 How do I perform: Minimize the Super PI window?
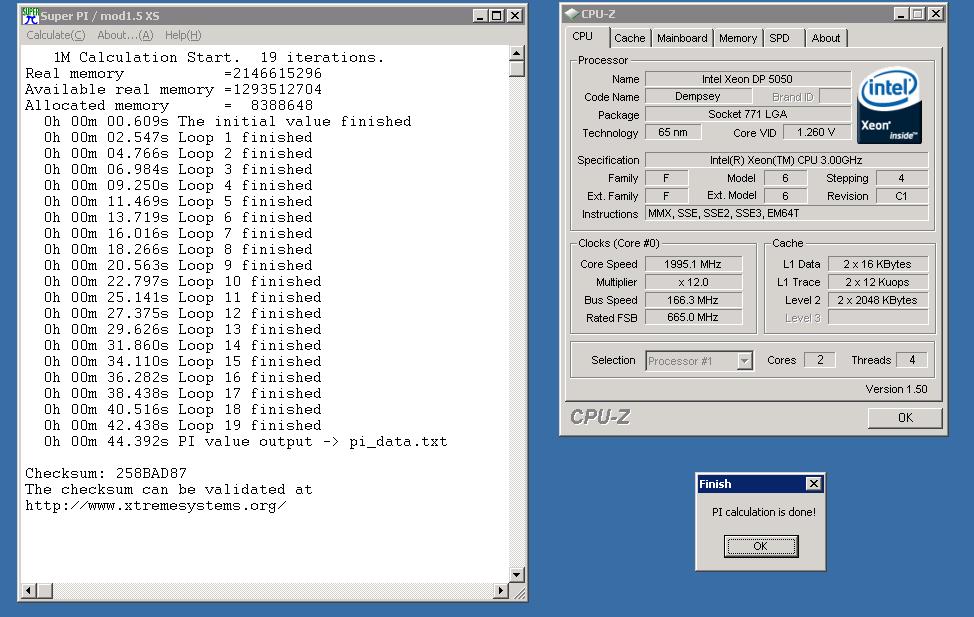pos(479,16)
